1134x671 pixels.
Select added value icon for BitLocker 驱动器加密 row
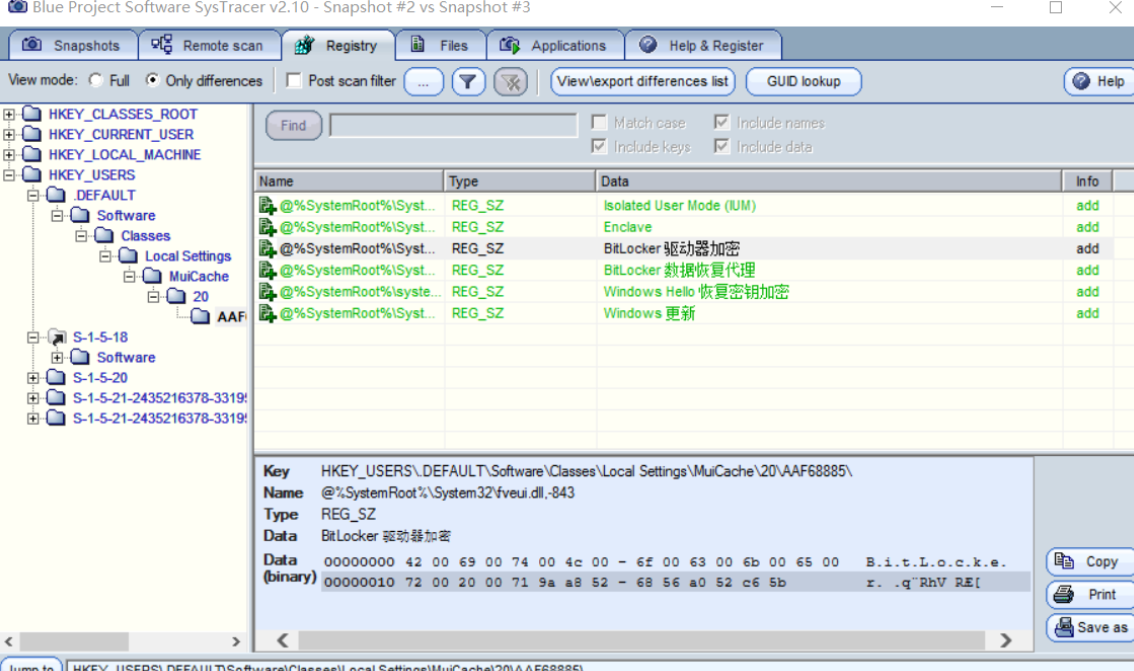268,249
